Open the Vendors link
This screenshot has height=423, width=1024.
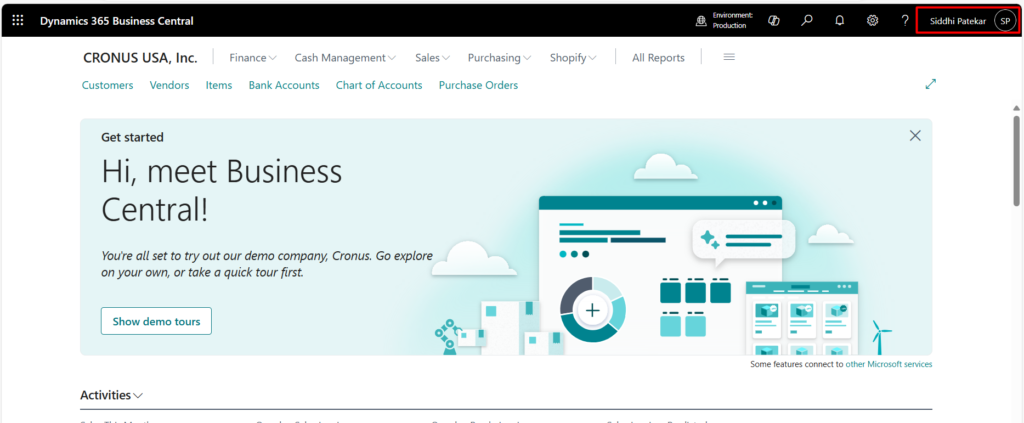point(169,85)
